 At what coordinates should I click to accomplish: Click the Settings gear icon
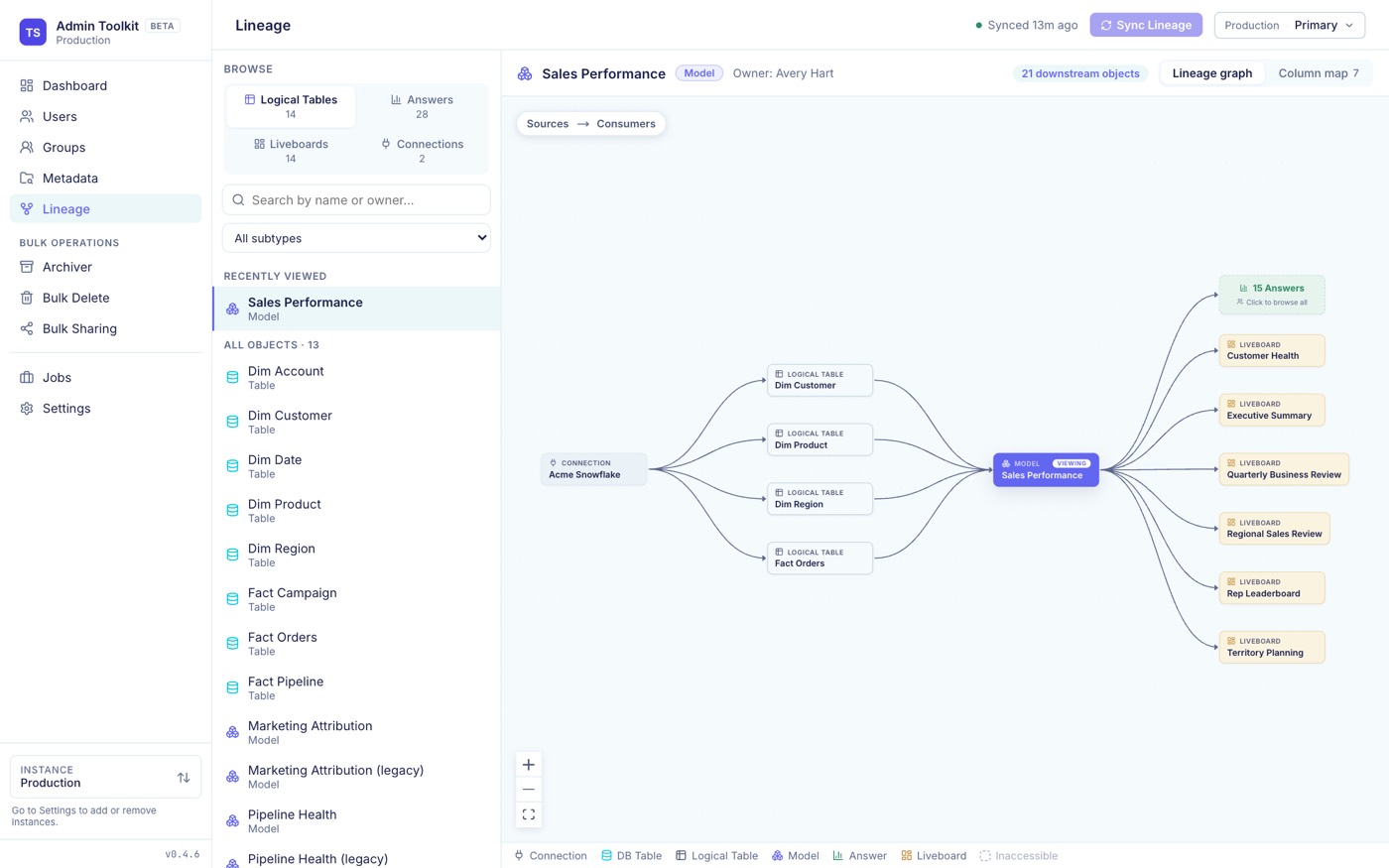(27, 408)
